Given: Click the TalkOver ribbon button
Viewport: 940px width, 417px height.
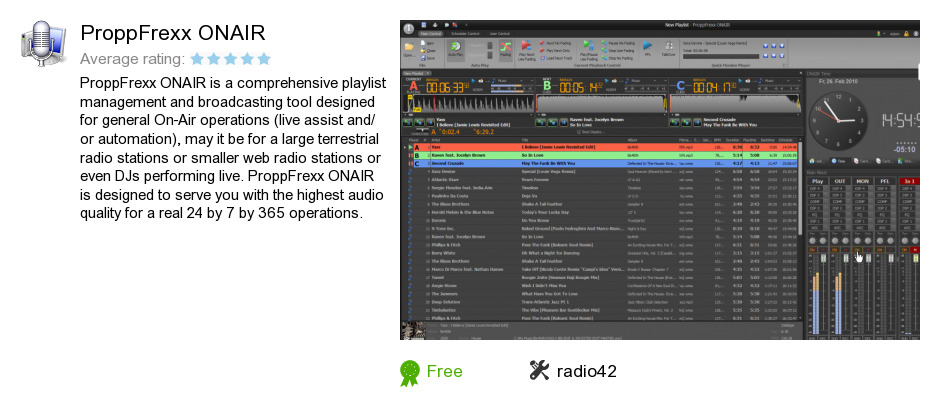Looking at the screenshot, I should tap(668, 47).
